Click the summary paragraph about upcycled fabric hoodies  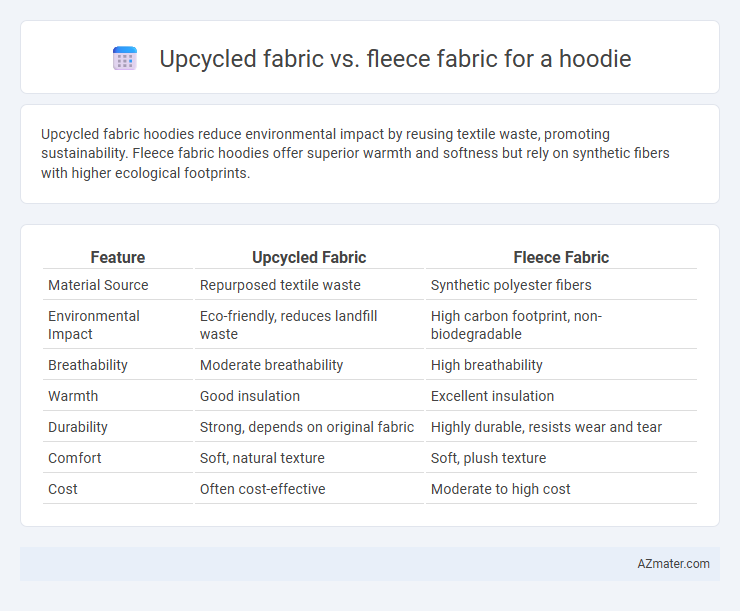click(355, 154)
